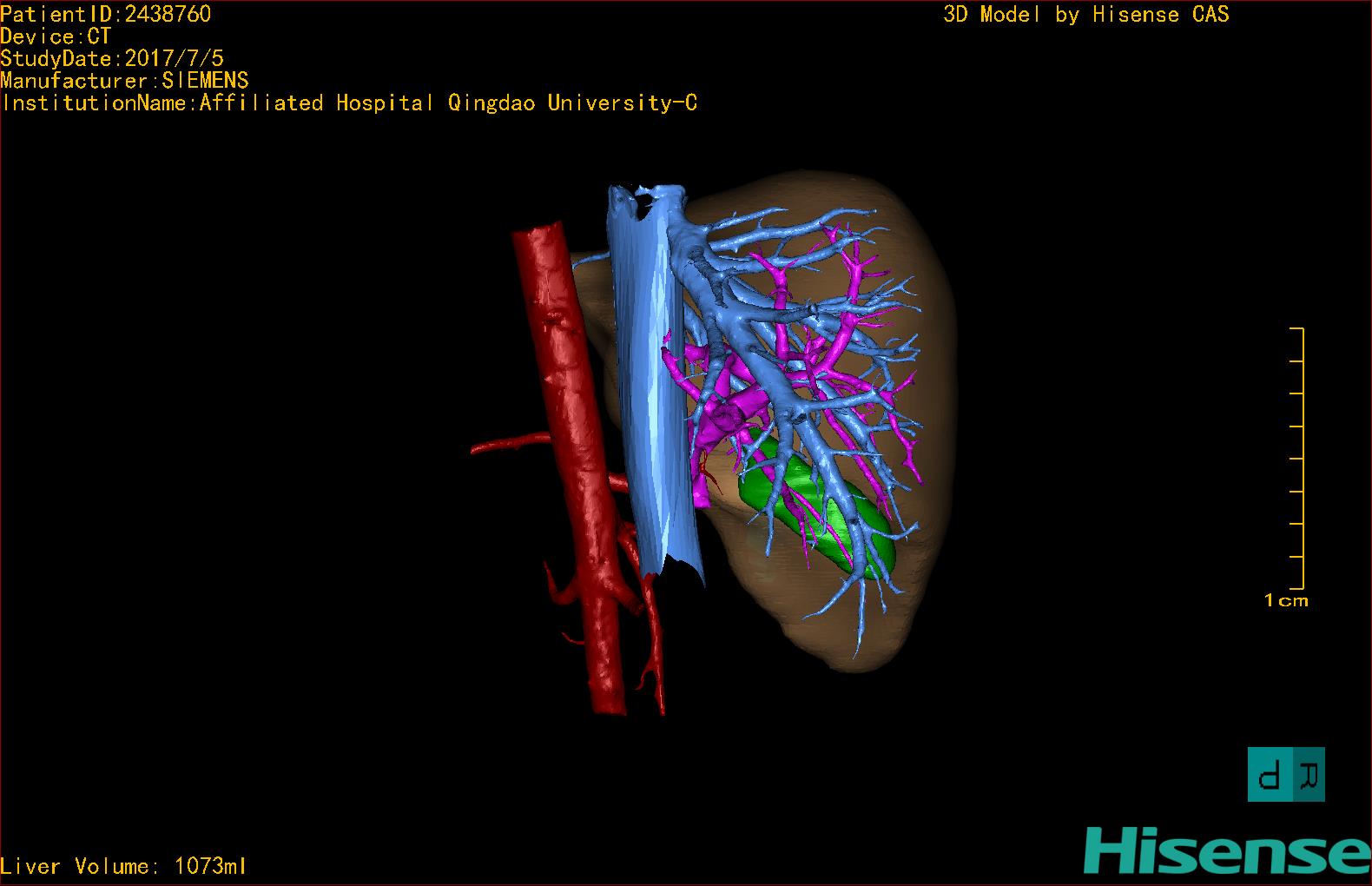Click the "3D Model by Hisense CAS" caption
1372x886 pixels.
click(1086, 15)
